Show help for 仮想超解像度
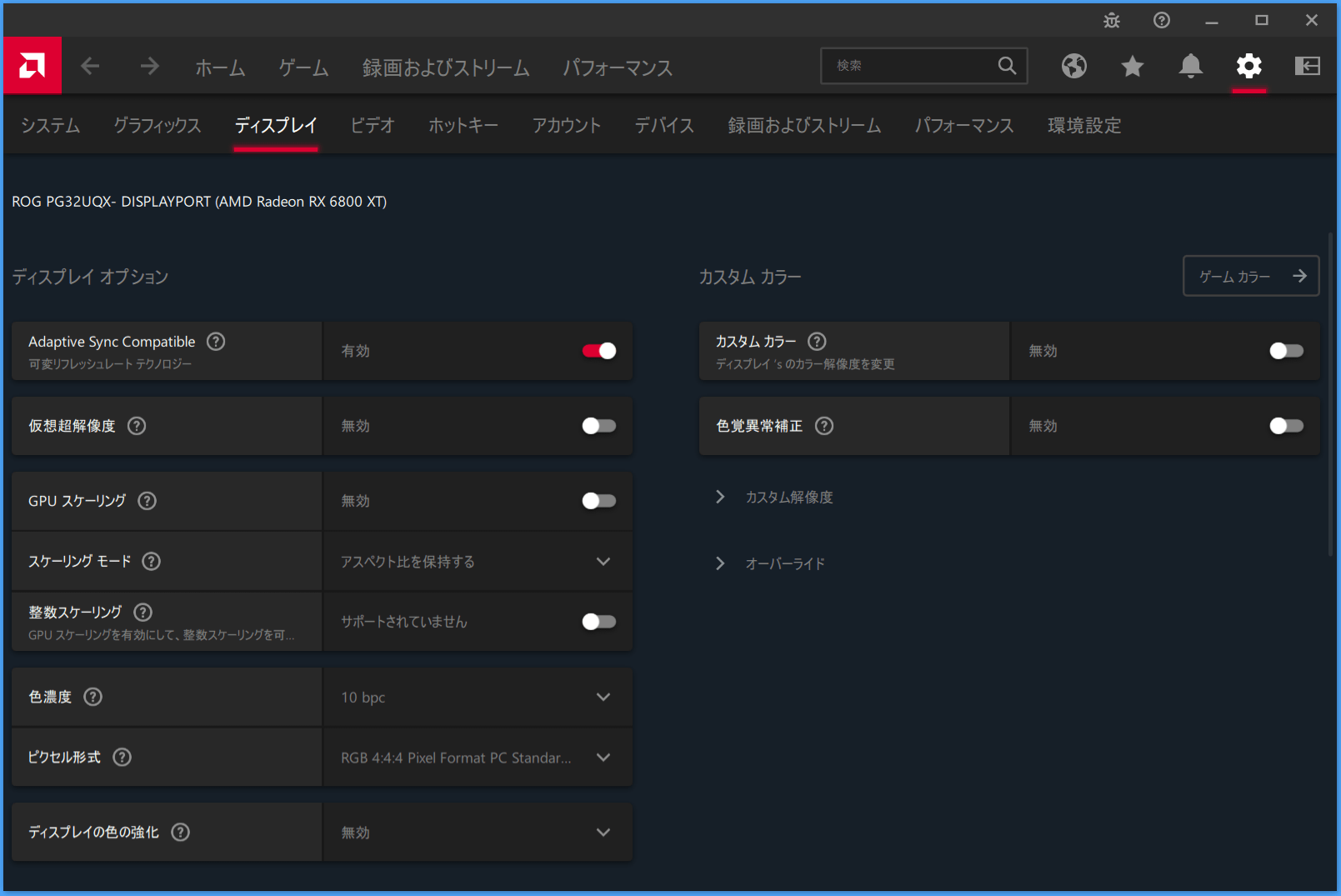1341x896 pixels. tap(137, 426)
